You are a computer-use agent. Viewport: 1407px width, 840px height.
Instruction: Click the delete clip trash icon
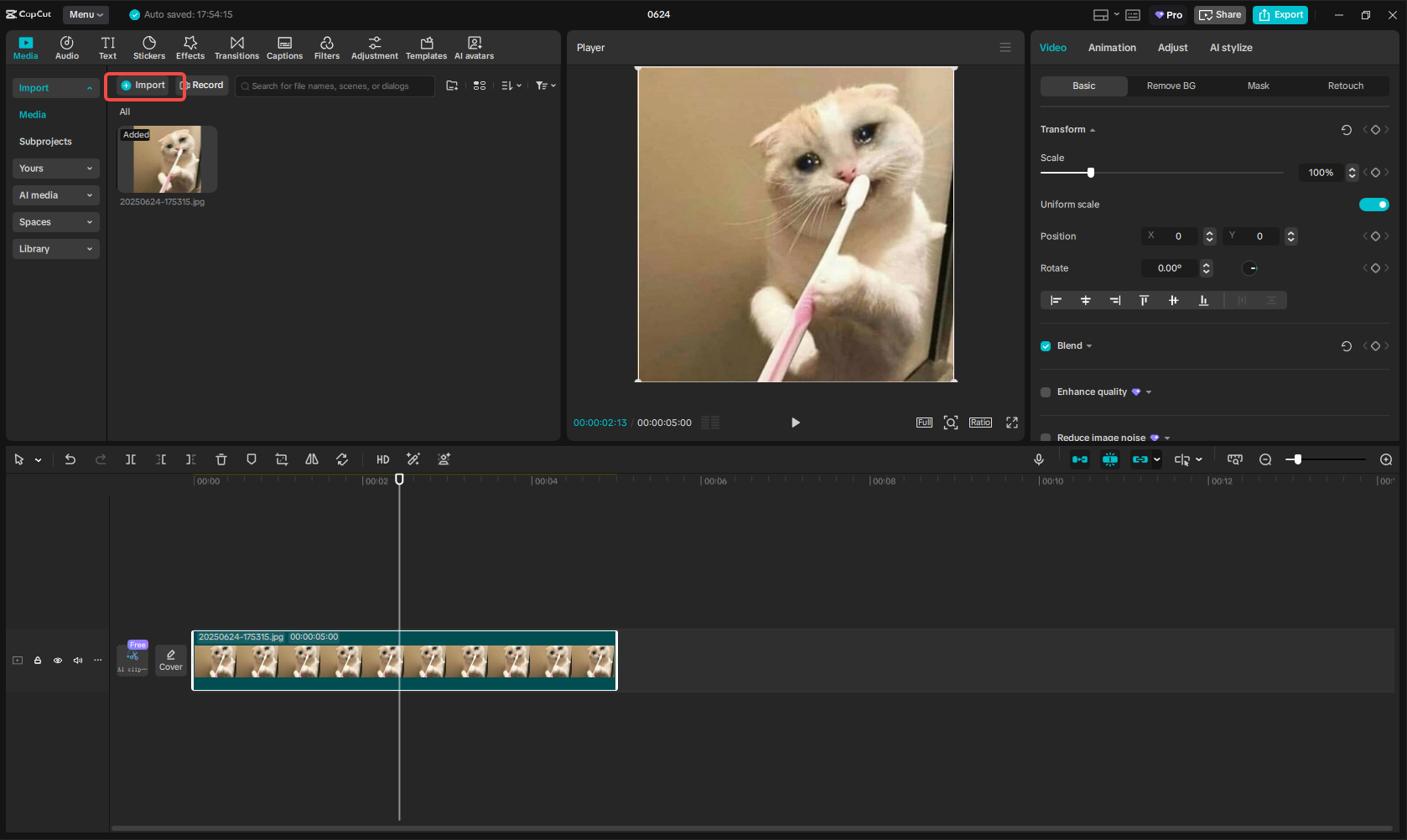click(x=221, y=459)
